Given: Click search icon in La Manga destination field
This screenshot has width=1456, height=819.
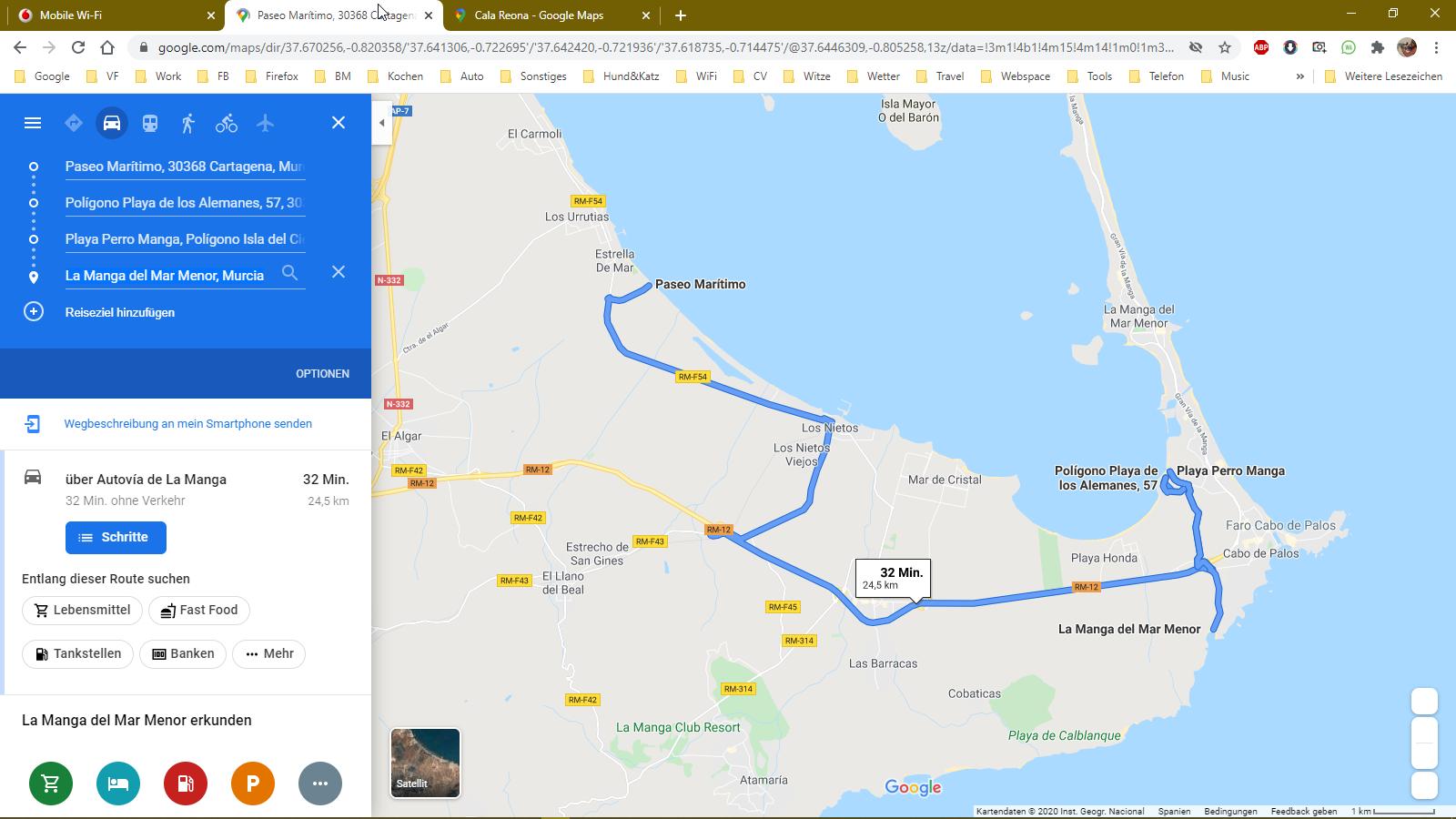Looking at the screenshot, I should point(289,272).
